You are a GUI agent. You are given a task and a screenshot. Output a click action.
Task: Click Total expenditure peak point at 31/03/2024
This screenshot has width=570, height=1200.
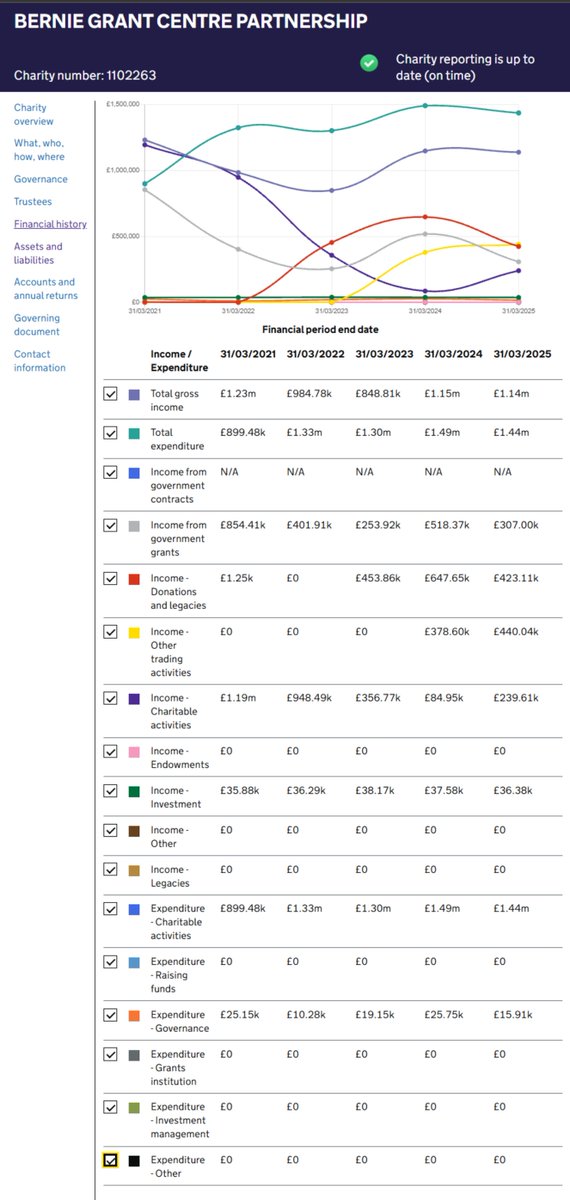click(425, 105)
